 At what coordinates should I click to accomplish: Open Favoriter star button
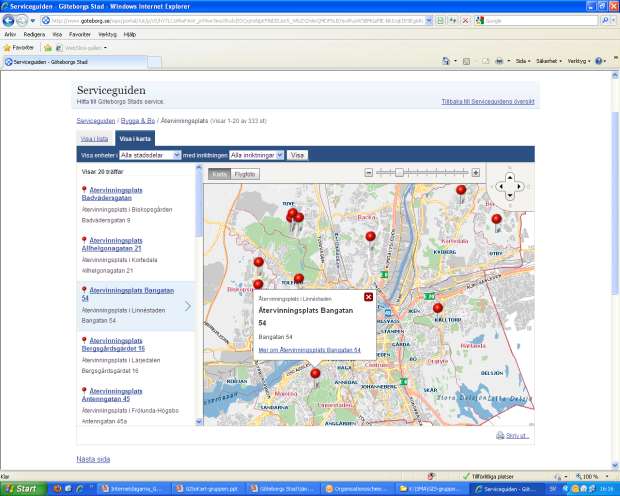[x=19, y=47]
